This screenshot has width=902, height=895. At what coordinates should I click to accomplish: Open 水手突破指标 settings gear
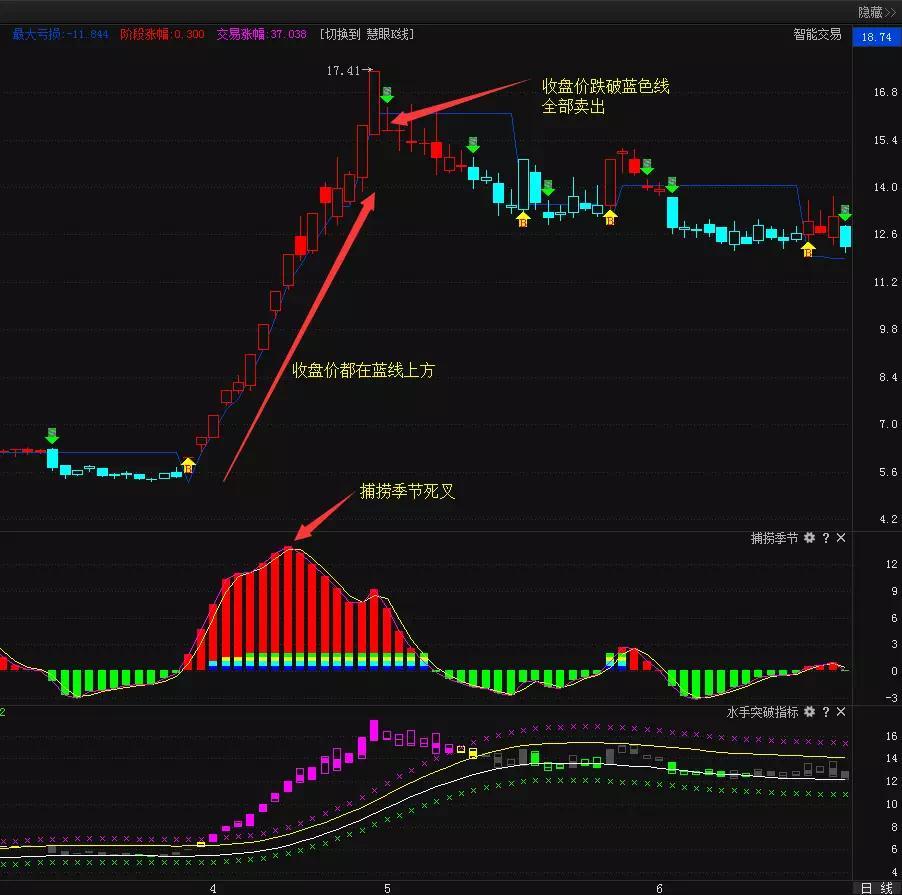809,712
